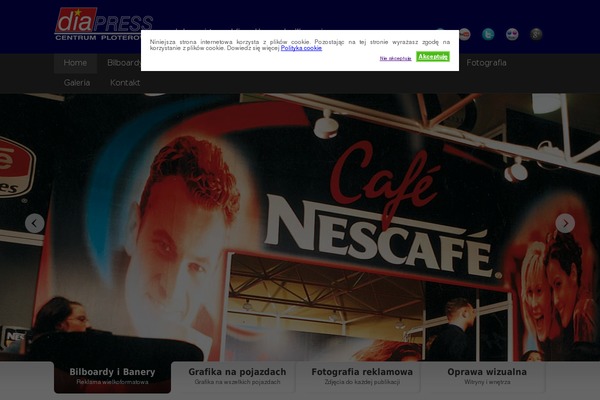Select Bilboardy i Banery slide tab

[112, 377]
